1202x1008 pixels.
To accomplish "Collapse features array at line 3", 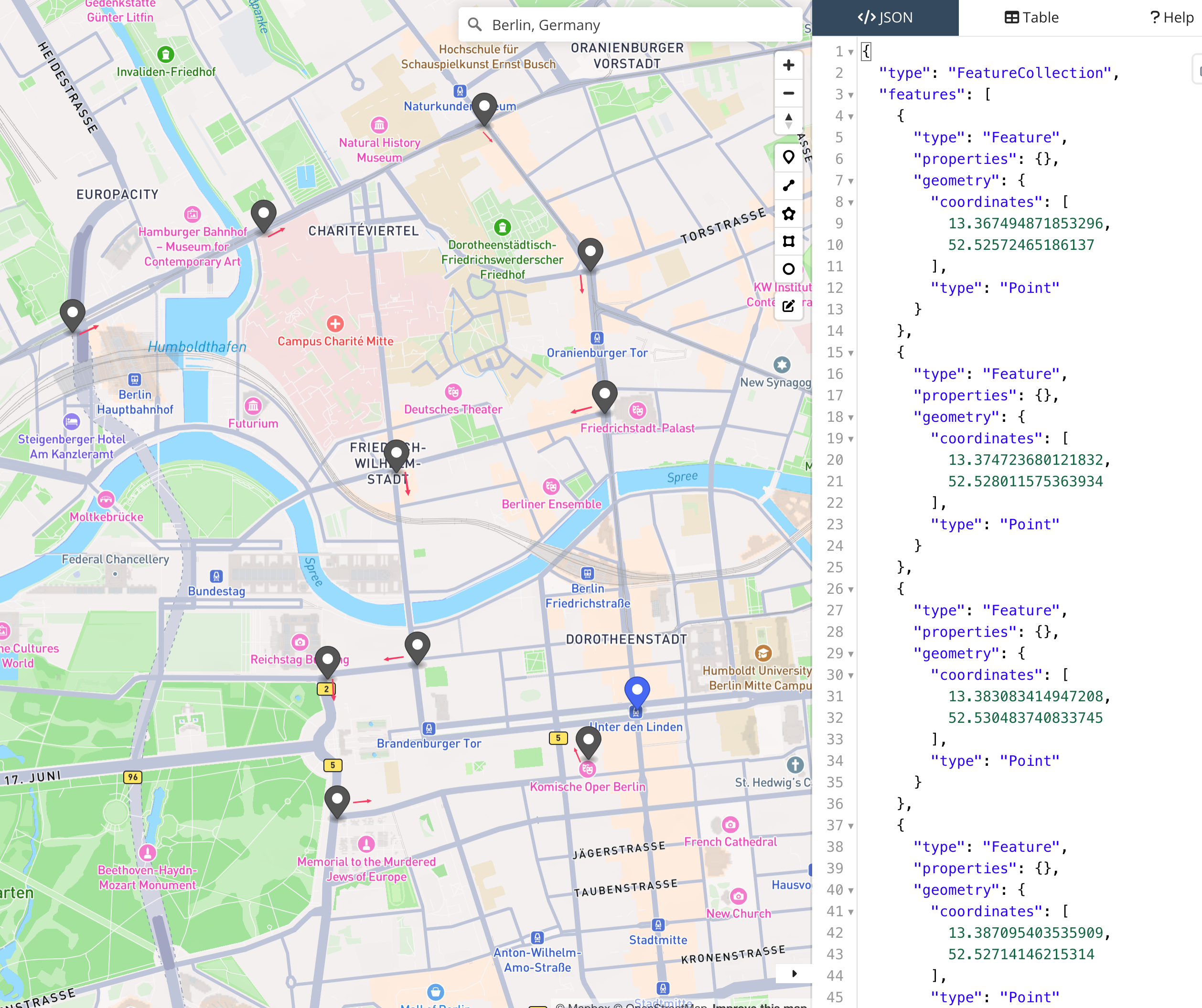I will pos(850,95).
